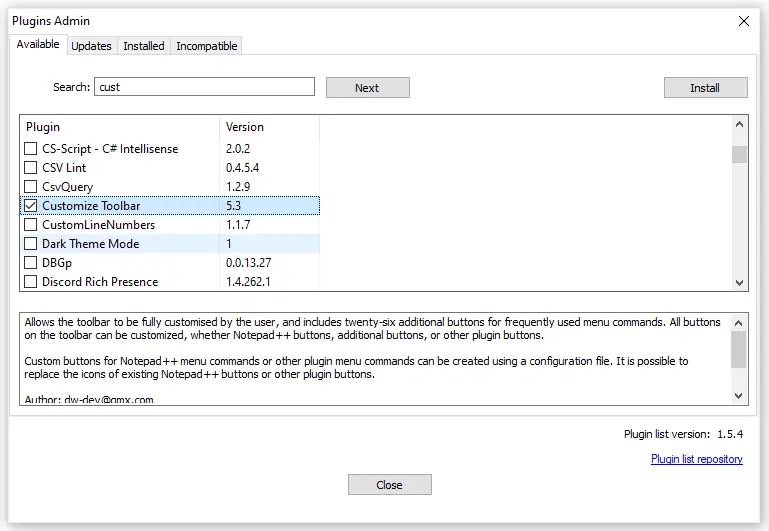
Task: Click plugin list scrollbar up arrow
Action: 740,125
